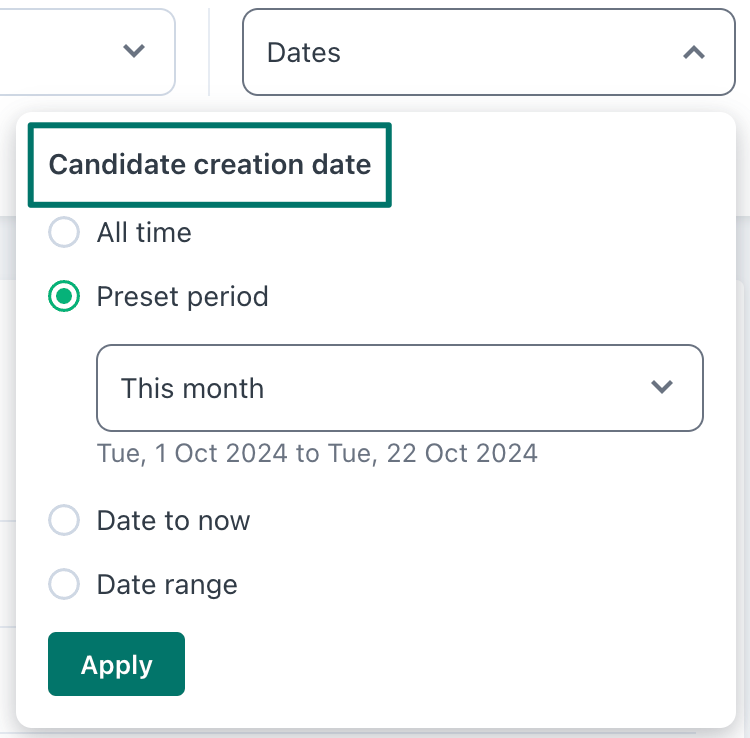Screen dimensions: 750x738
Task: Open the partially visible dropdown left of Dates
Action: tap(87, 52)
